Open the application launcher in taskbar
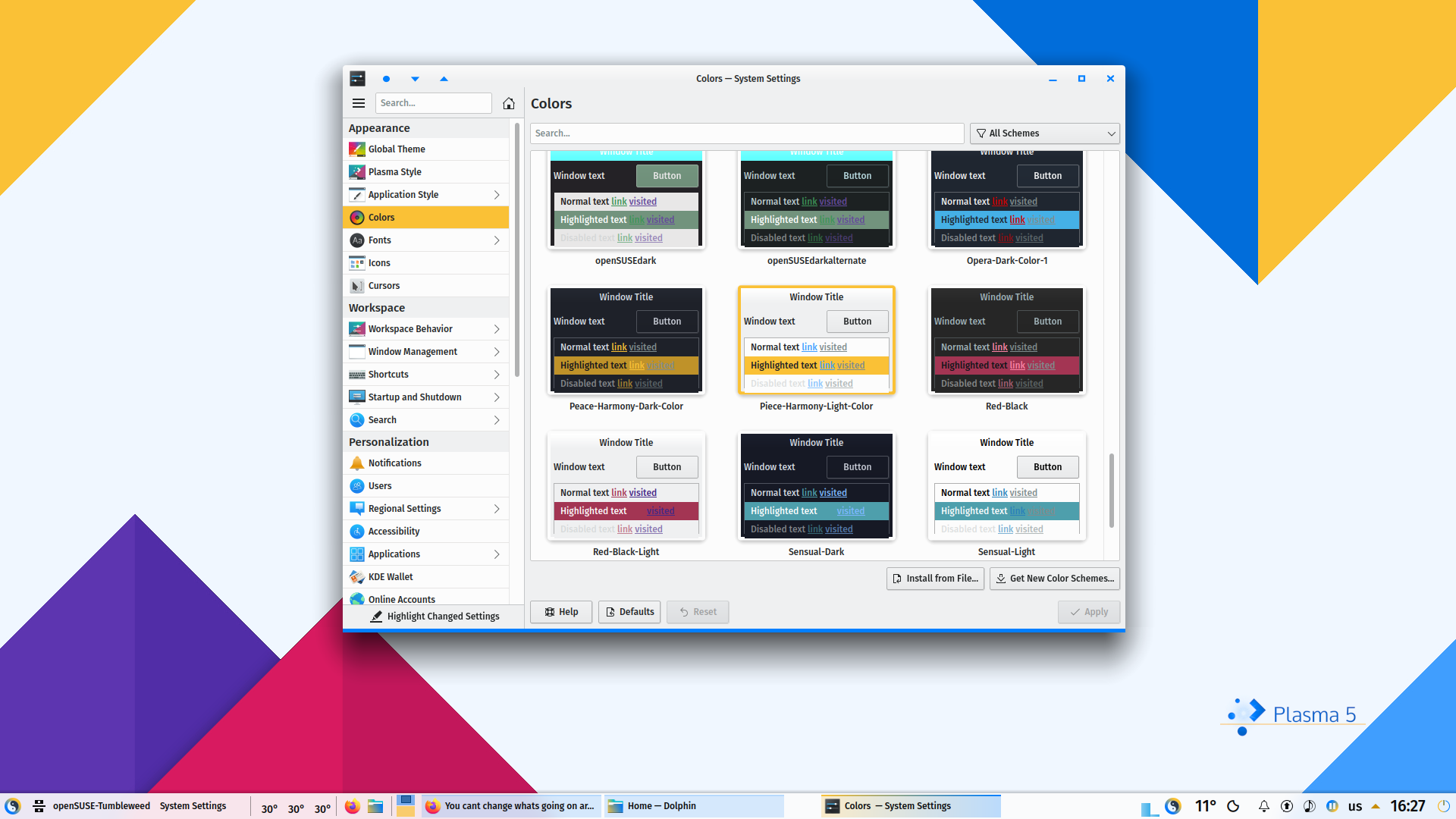The width and height of the screenshot is (1456, 819). point(13,806)
